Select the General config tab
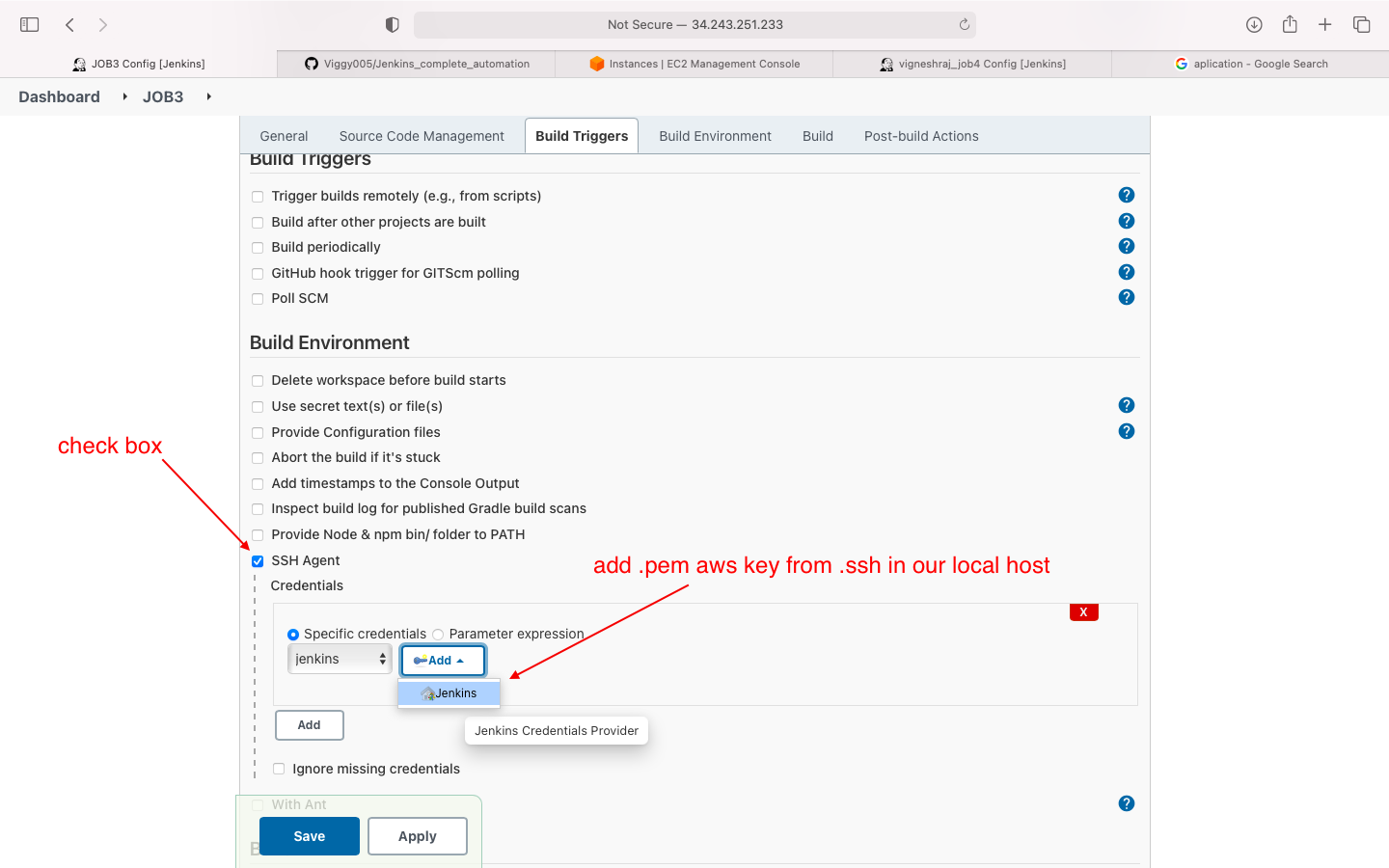The width and height of the screenshot is (1389, 868). 284,136
